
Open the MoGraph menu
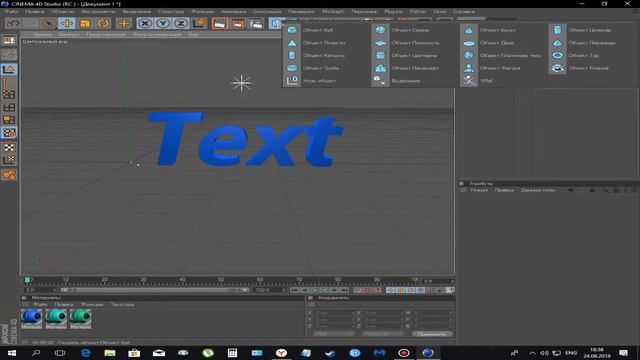pos(333,11)
